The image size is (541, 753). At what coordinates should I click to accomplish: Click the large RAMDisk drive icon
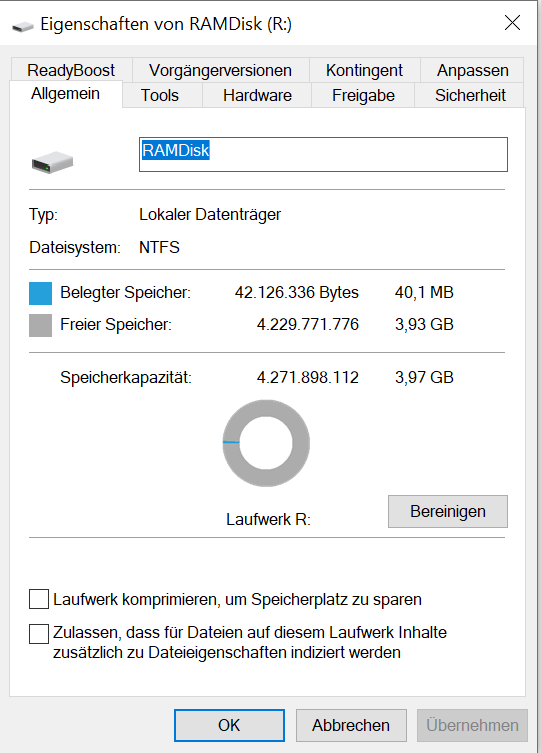[52, 162]
